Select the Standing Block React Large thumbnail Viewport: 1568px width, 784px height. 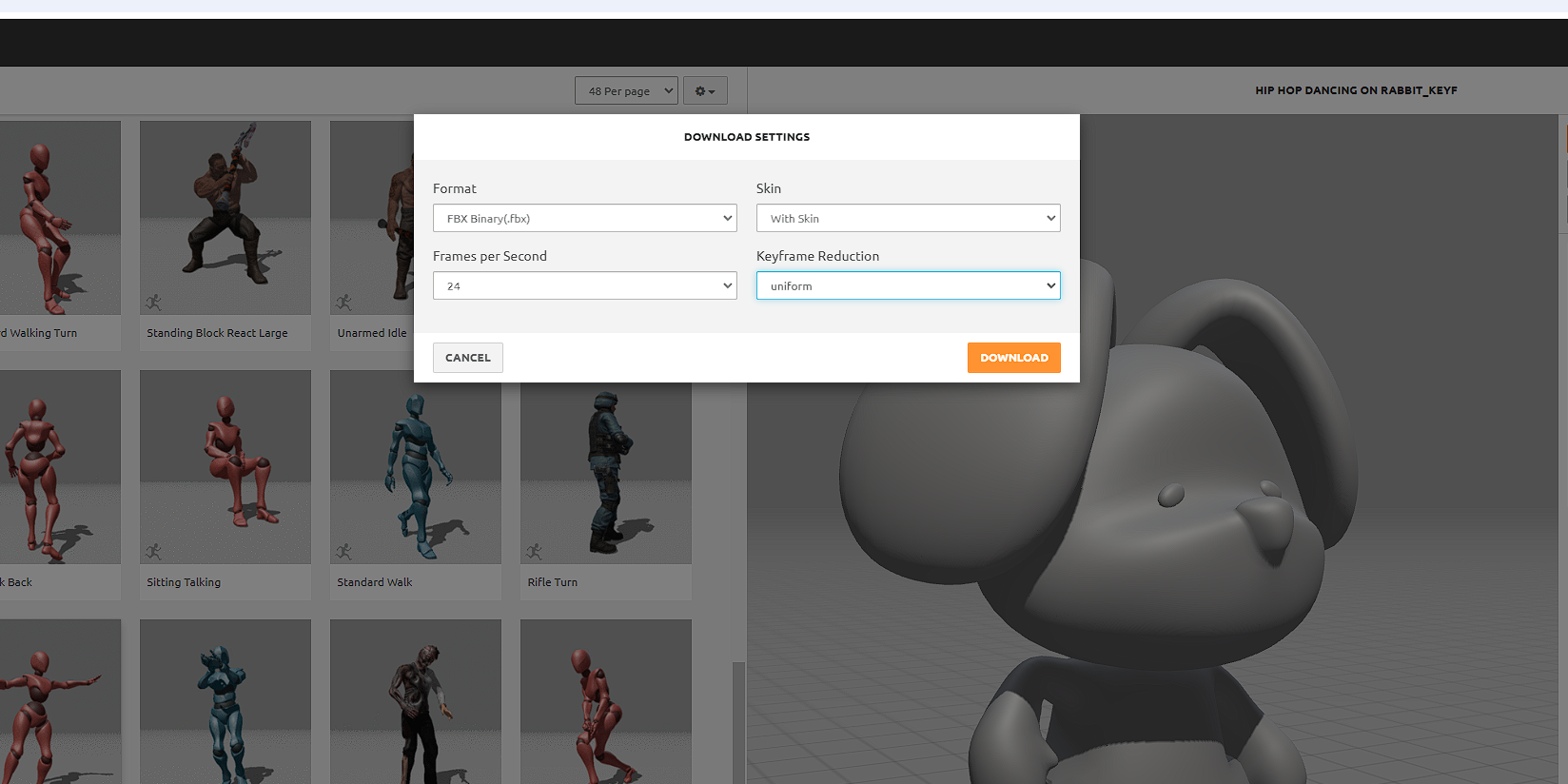[x=225, y=217]
